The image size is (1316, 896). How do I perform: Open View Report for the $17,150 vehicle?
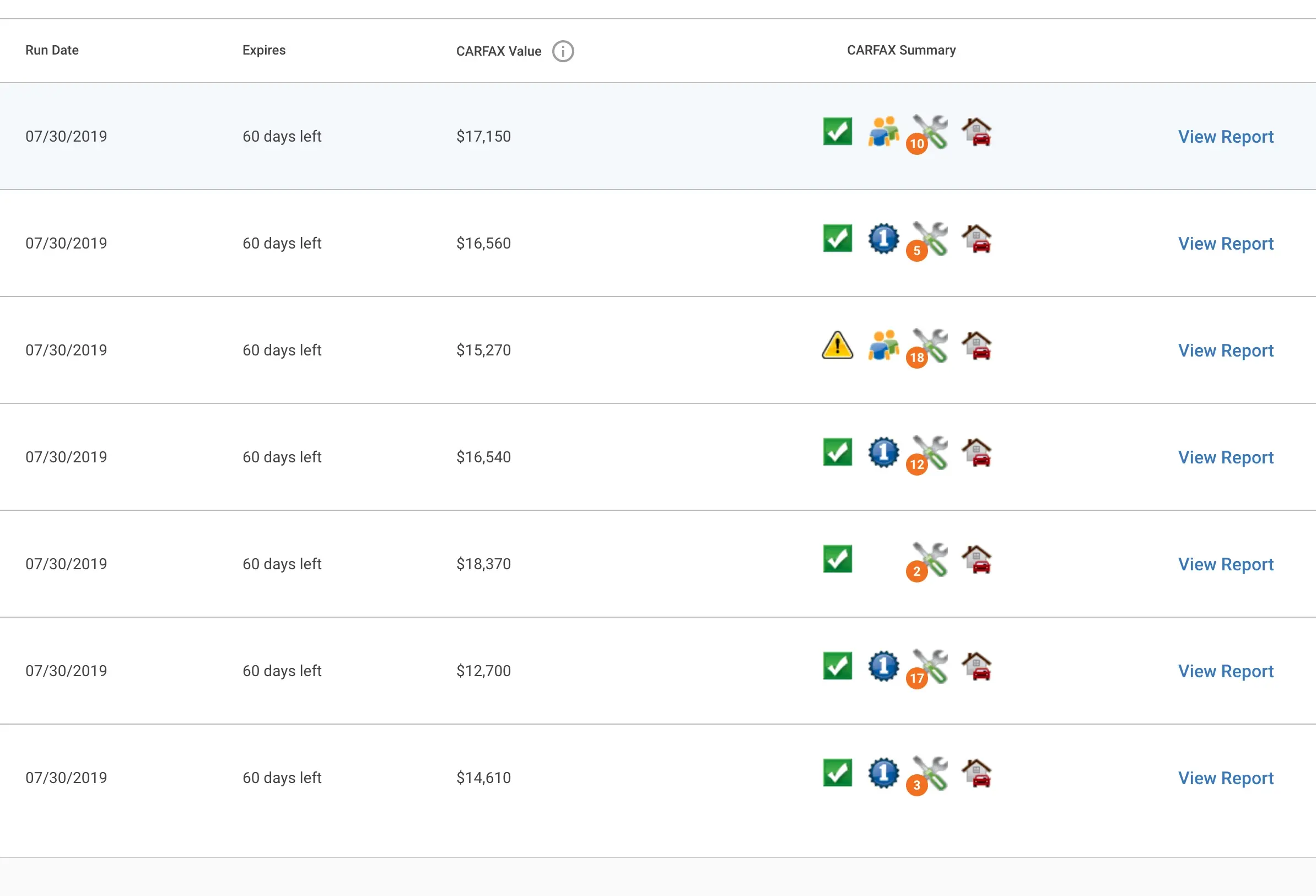point(1226,137)
